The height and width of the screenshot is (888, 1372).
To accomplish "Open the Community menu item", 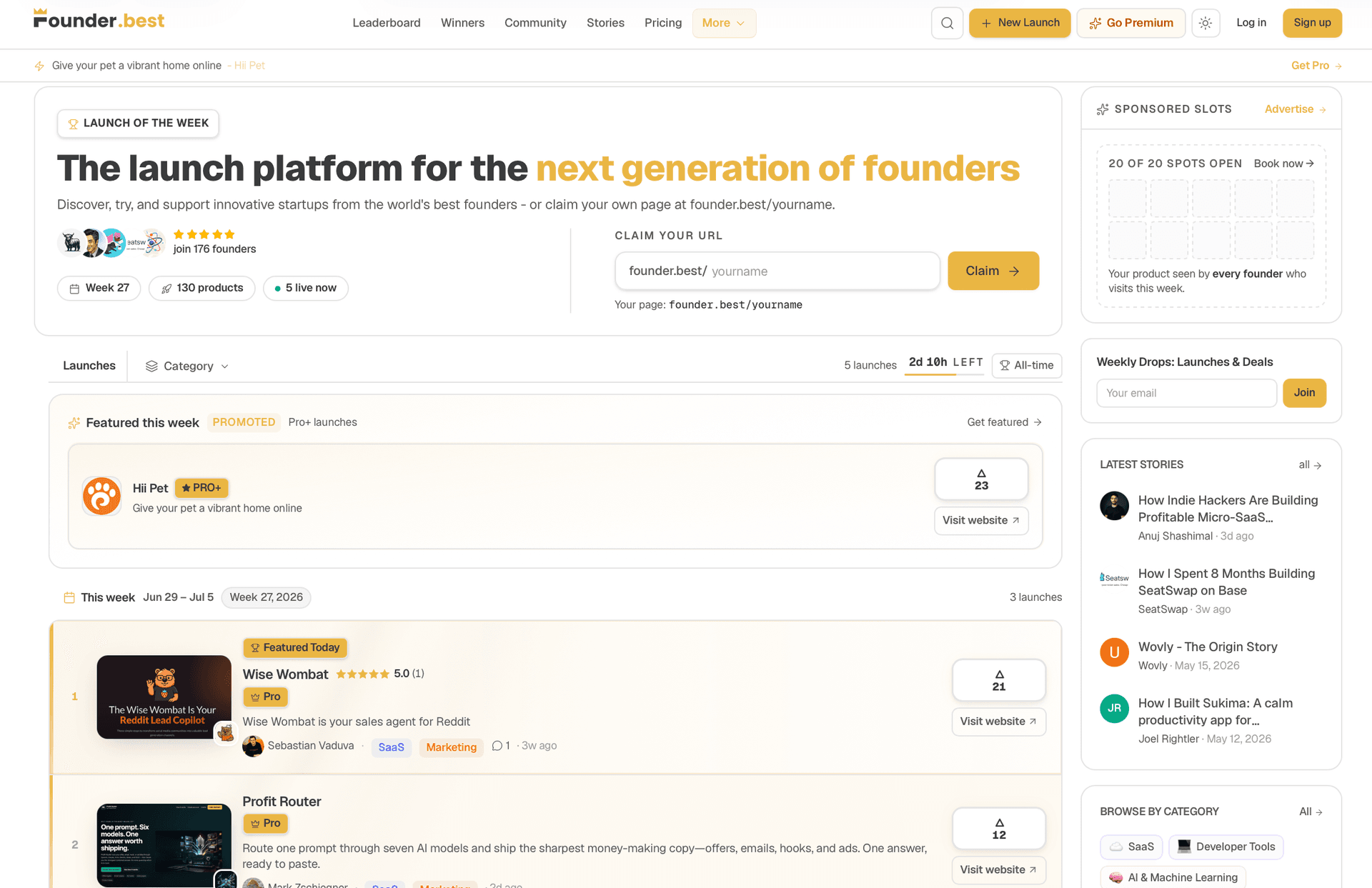I will point(535,23).
